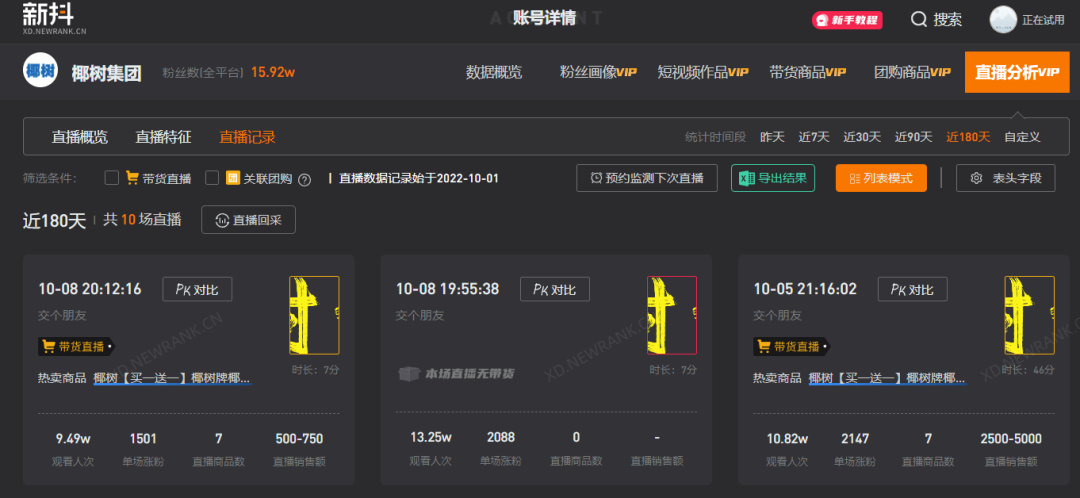
Task: Open the search magnifier icon
Action: [x=920, y=19]
